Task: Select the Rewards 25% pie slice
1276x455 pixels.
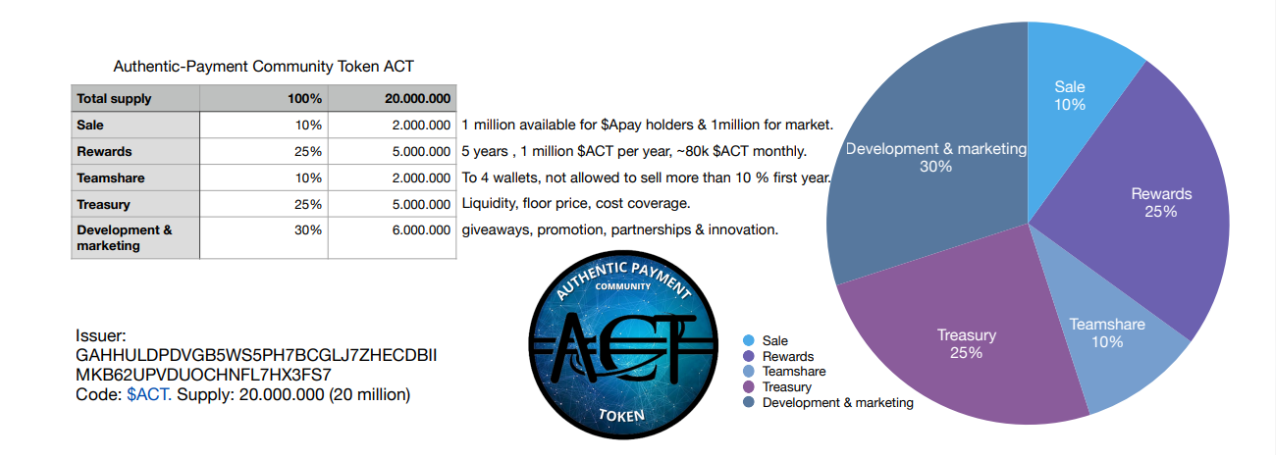Action: [x=1160, y=210]
